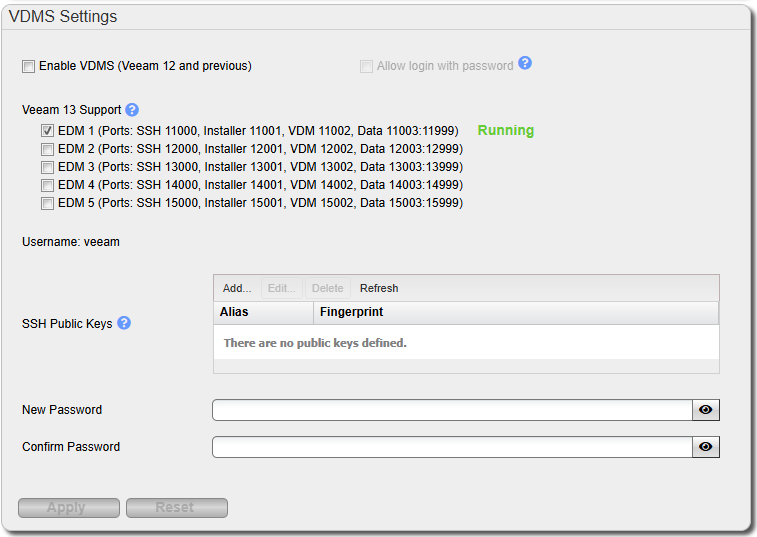This screenshot has height=537, width=757.
Task: Enable the EDM 2 checkbox
Action: pyautogui.click(x=47, y=149)
